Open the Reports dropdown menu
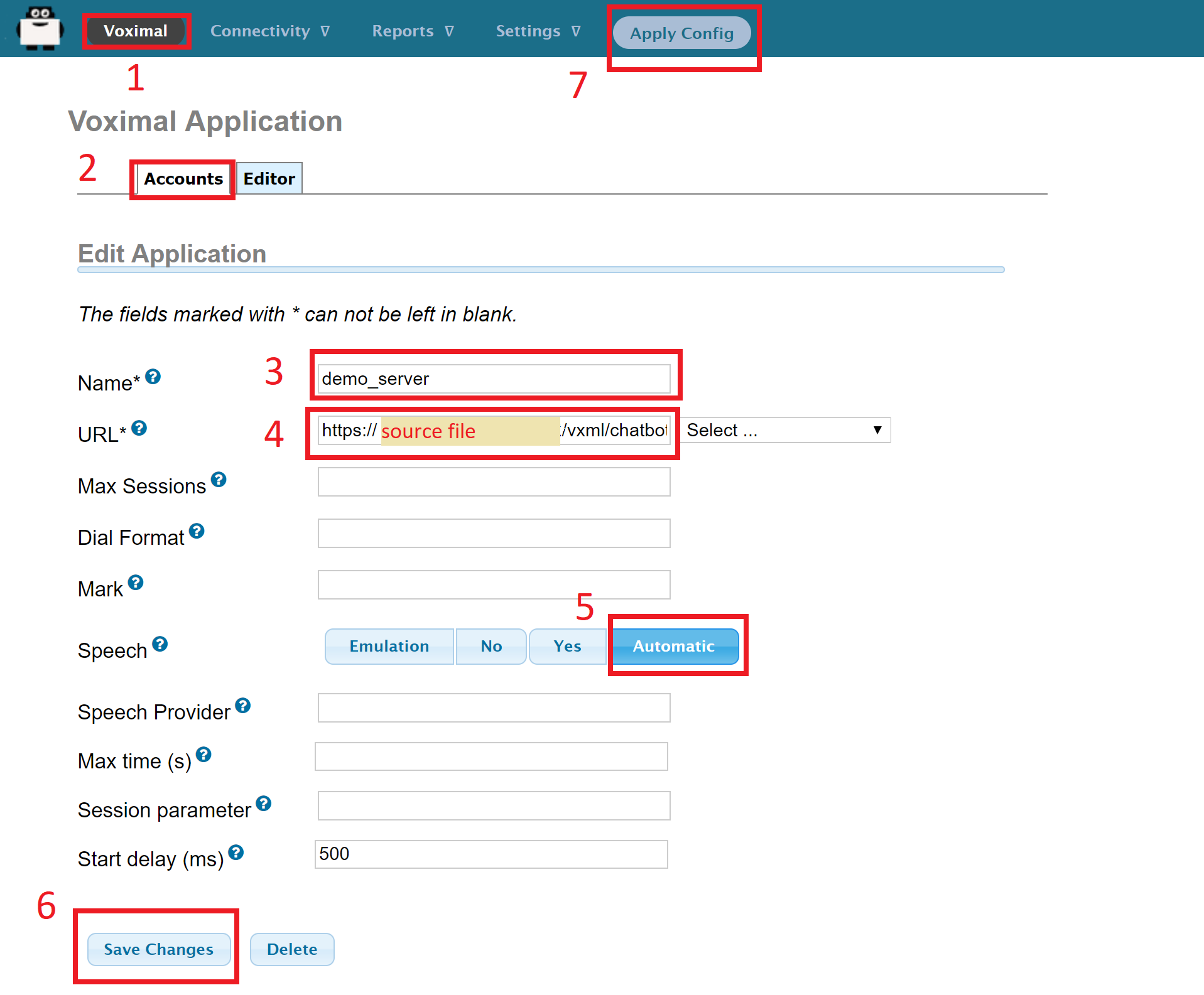The width and height of the screenshot is (1204, 995). point(412,31)
